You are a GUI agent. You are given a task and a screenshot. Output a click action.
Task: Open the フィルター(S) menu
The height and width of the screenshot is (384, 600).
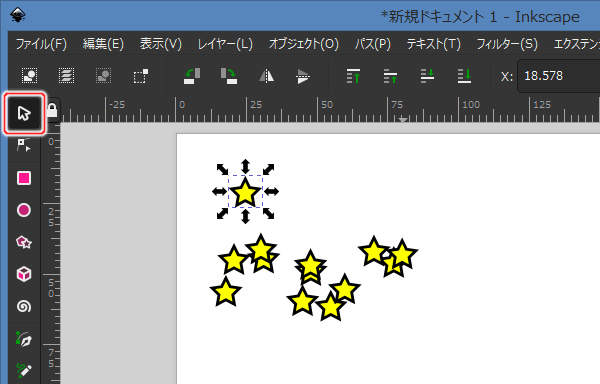point(507,44)
